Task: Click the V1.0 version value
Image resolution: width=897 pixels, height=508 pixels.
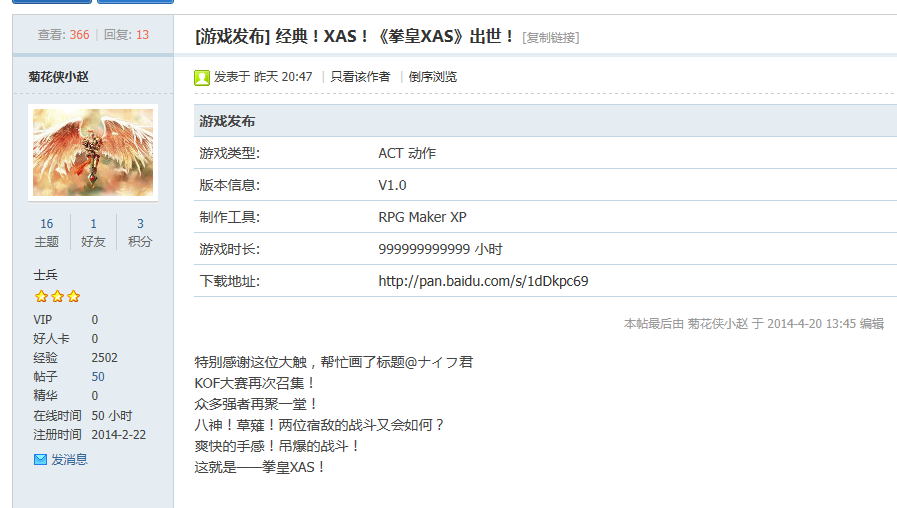Action: 392,185
